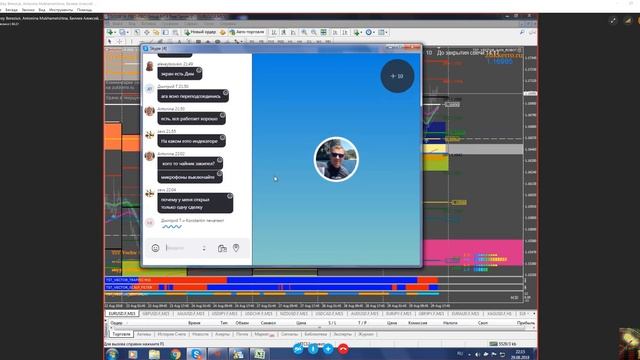
Task: Open the История Счета terminal tab
Action: (x=171, y=334)
